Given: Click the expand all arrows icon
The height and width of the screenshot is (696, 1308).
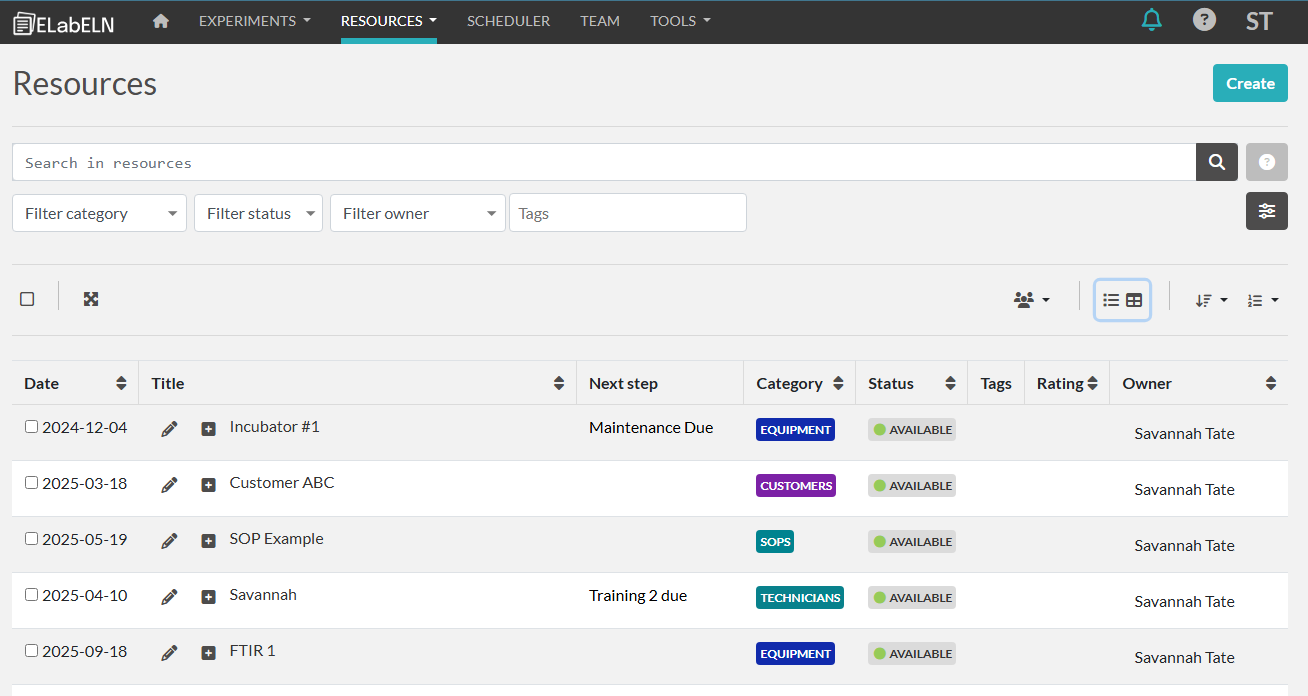Looking at the screenshot, I should tap(91, 299).
